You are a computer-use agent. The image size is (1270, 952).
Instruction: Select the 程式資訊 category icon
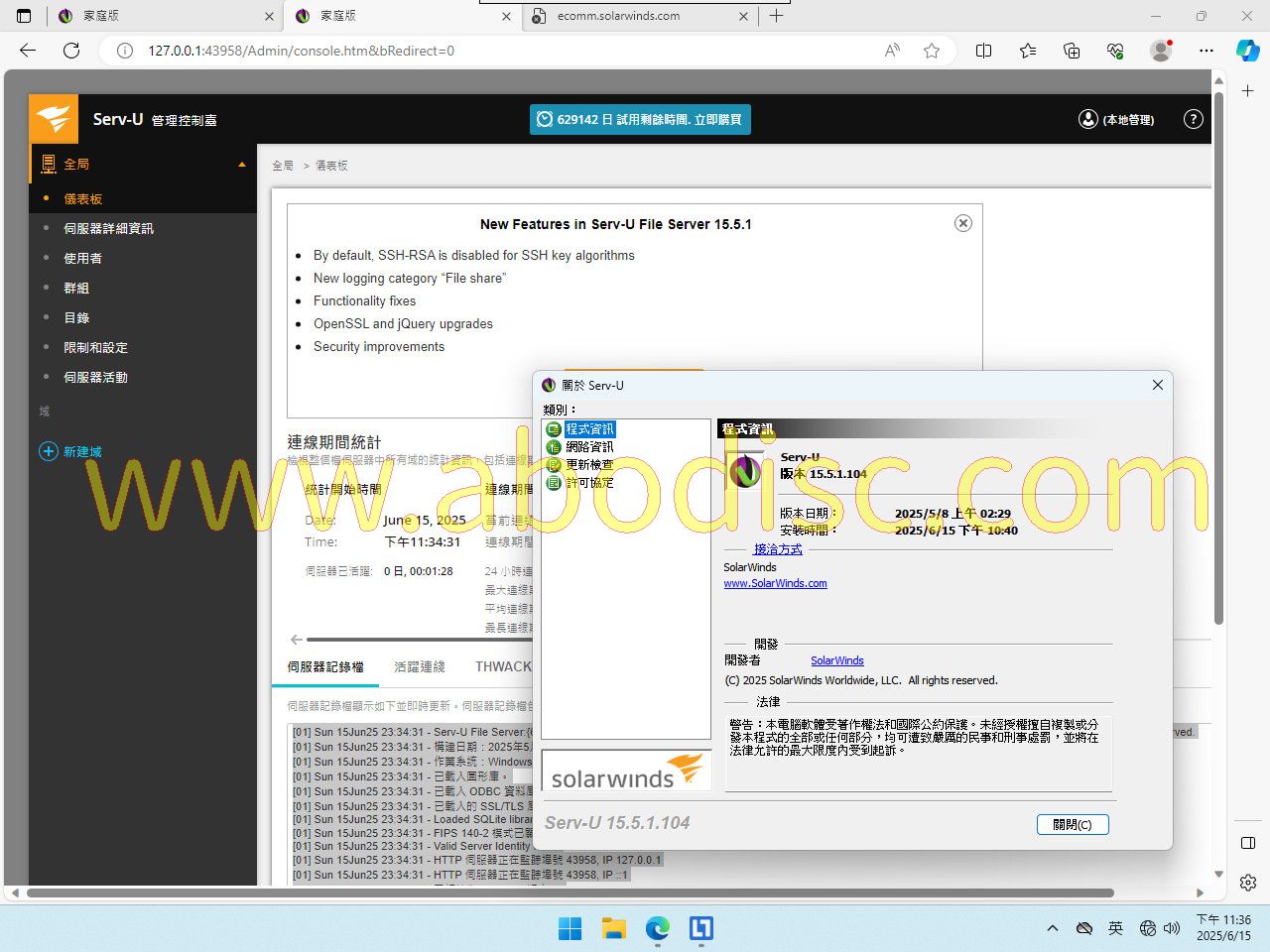pos(554,429)
